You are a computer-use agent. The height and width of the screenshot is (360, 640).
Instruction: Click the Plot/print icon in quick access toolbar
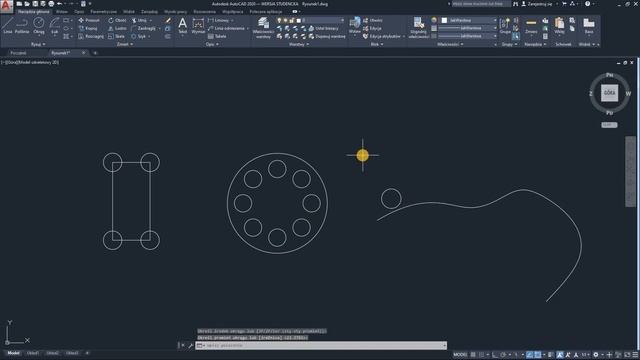[51, 4]
